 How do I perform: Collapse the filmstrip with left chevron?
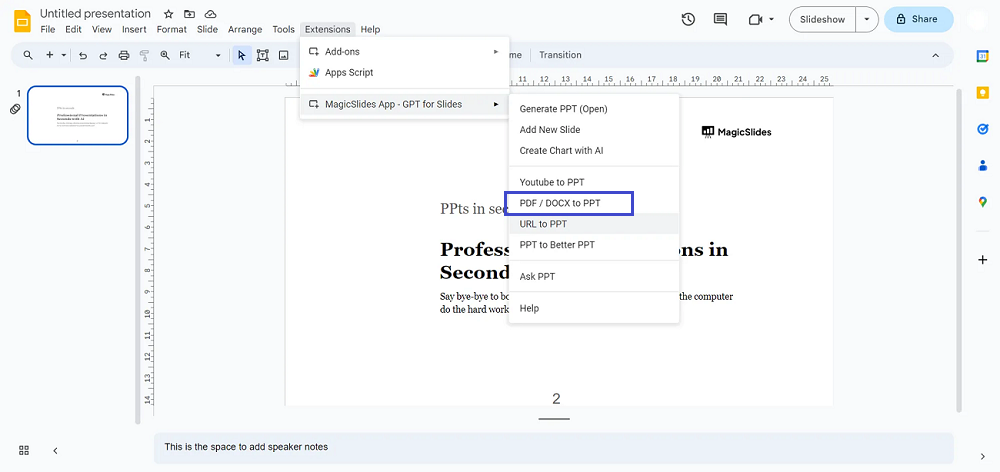tap(55, 450)
